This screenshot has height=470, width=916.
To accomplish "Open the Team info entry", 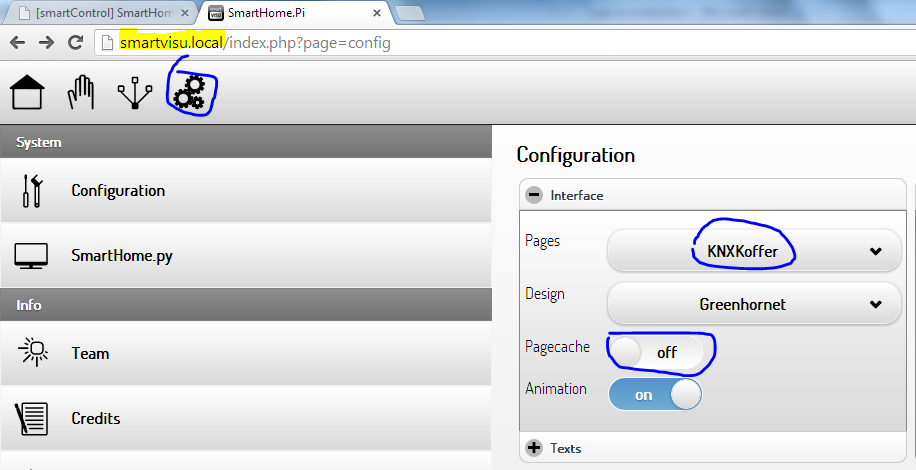I will pyautogui.click(x=246, y=353).
